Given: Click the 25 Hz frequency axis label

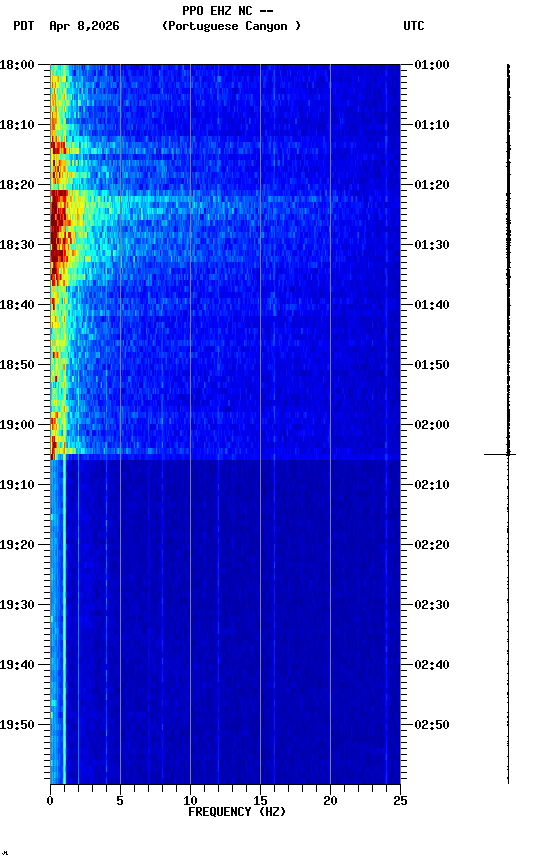Looking at the screenshot, I should [400, 801].
